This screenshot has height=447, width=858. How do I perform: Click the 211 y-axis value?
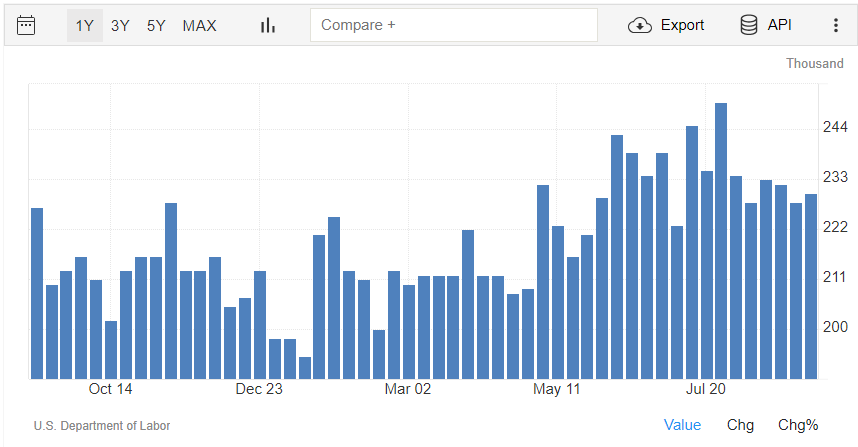tap(836, 277)
